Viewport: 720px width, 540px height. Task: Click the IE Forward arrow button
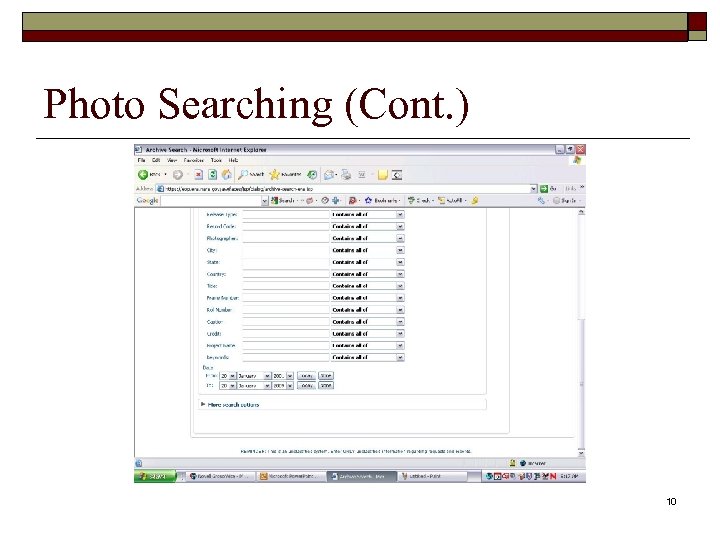tap(178, 174)
